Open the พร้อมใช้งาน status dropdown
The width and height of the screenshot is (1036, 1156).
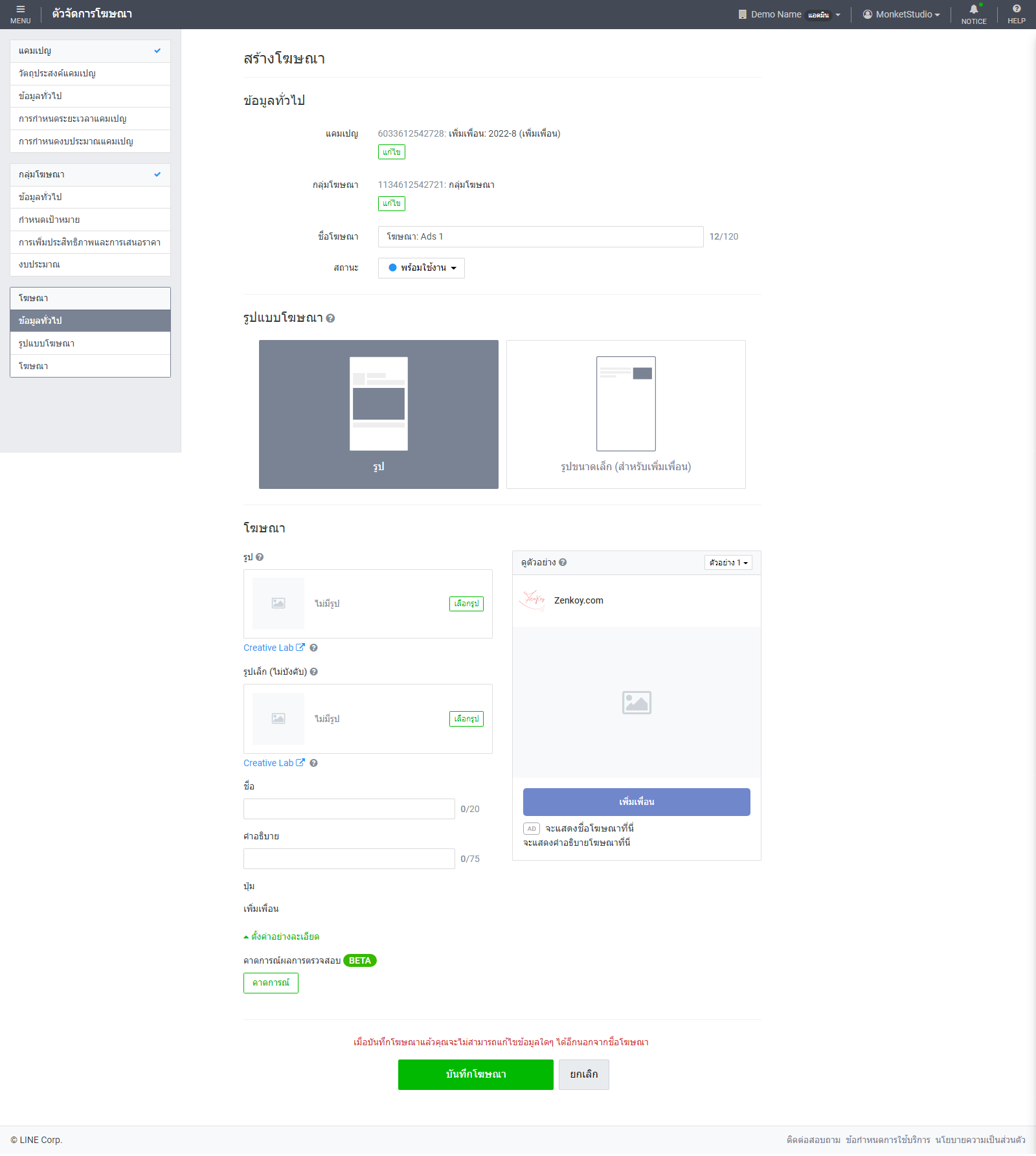click(x=422, y=267)
